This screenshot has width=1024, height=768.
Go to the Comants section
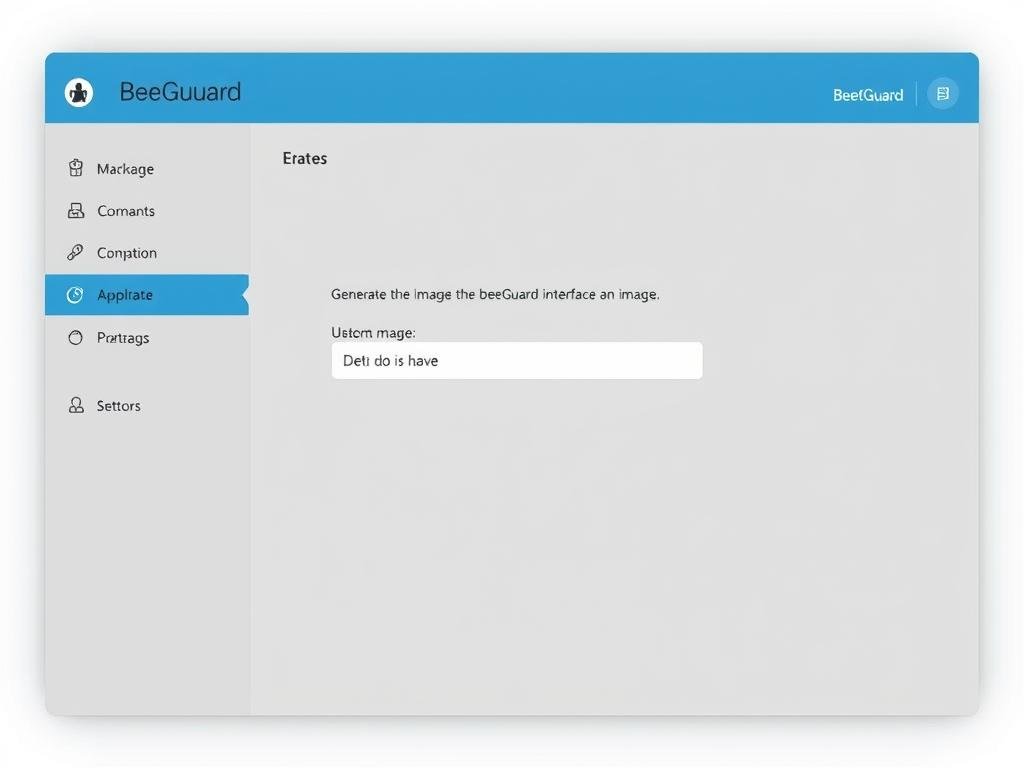coord(126,211)
